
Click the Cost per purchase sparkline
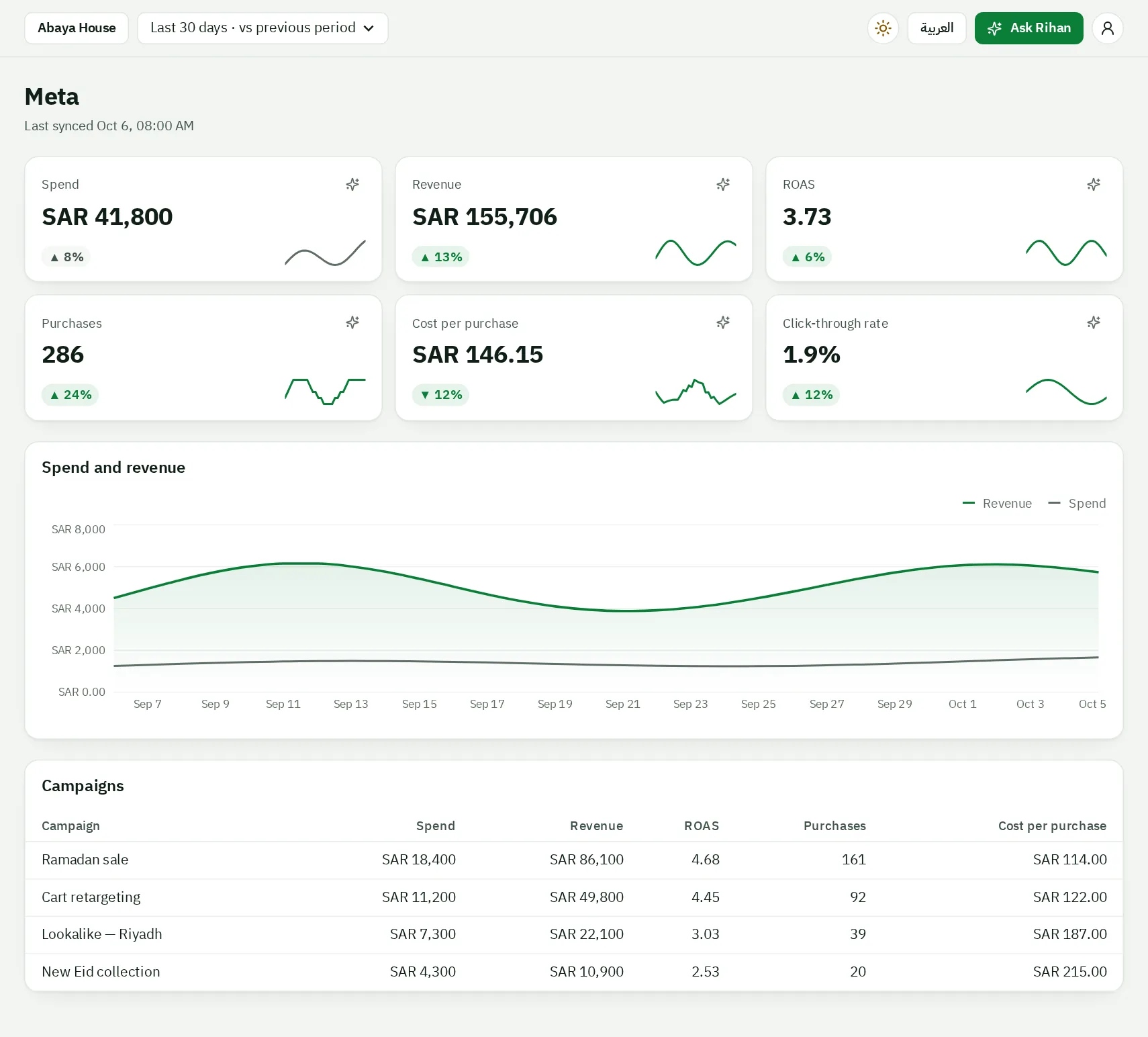tap(696, 392)
